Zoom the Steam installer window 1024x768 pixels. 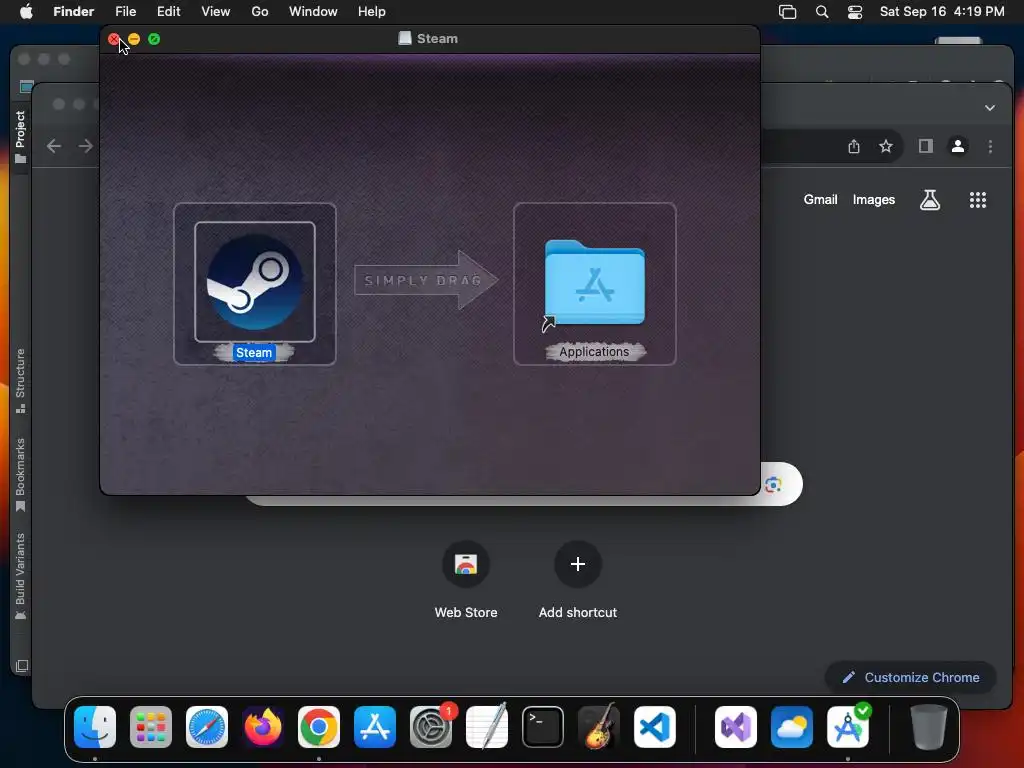point(154,39)
